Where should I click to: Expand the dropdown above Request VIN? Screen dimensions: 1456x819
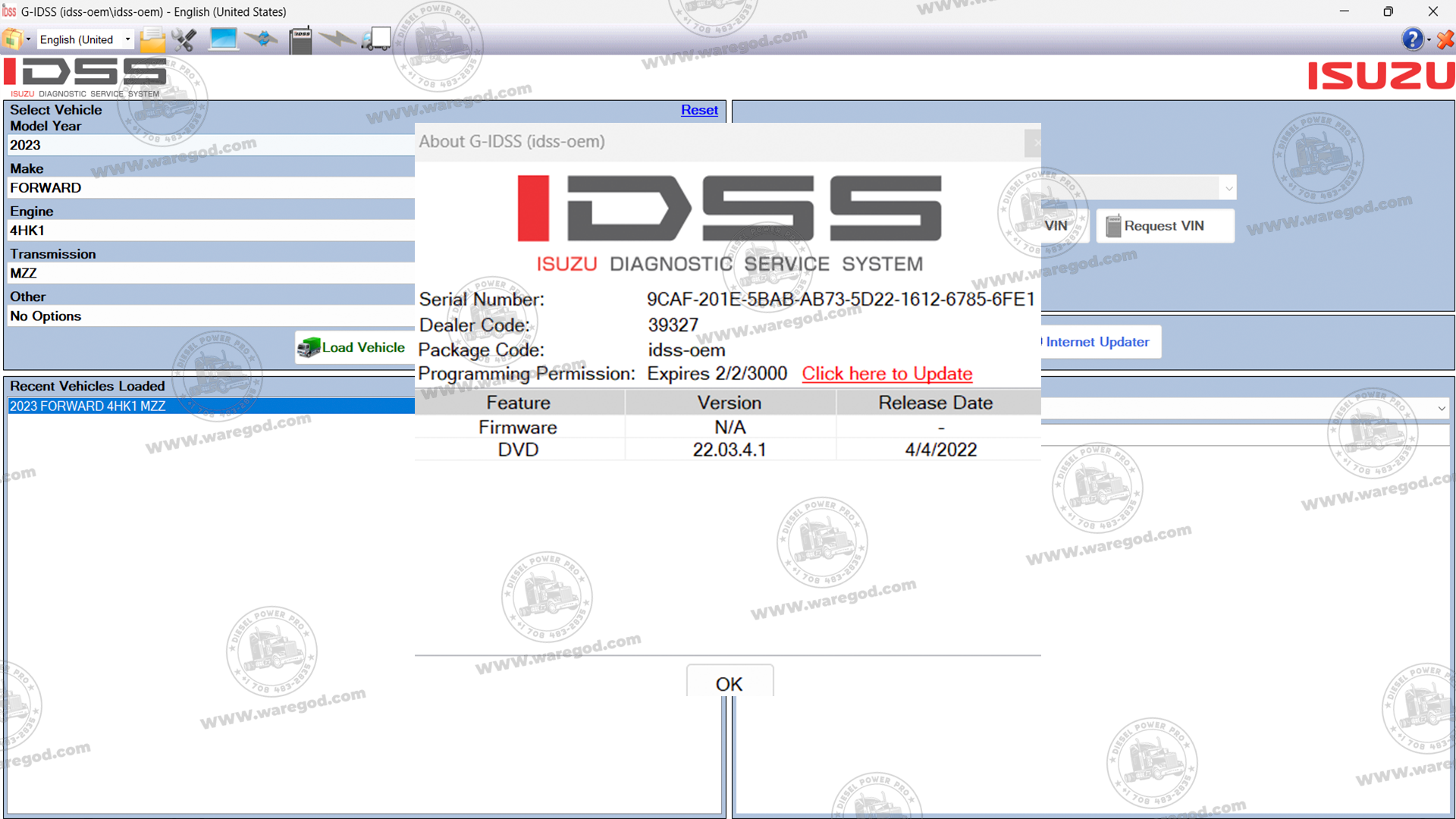(1228, 188)
